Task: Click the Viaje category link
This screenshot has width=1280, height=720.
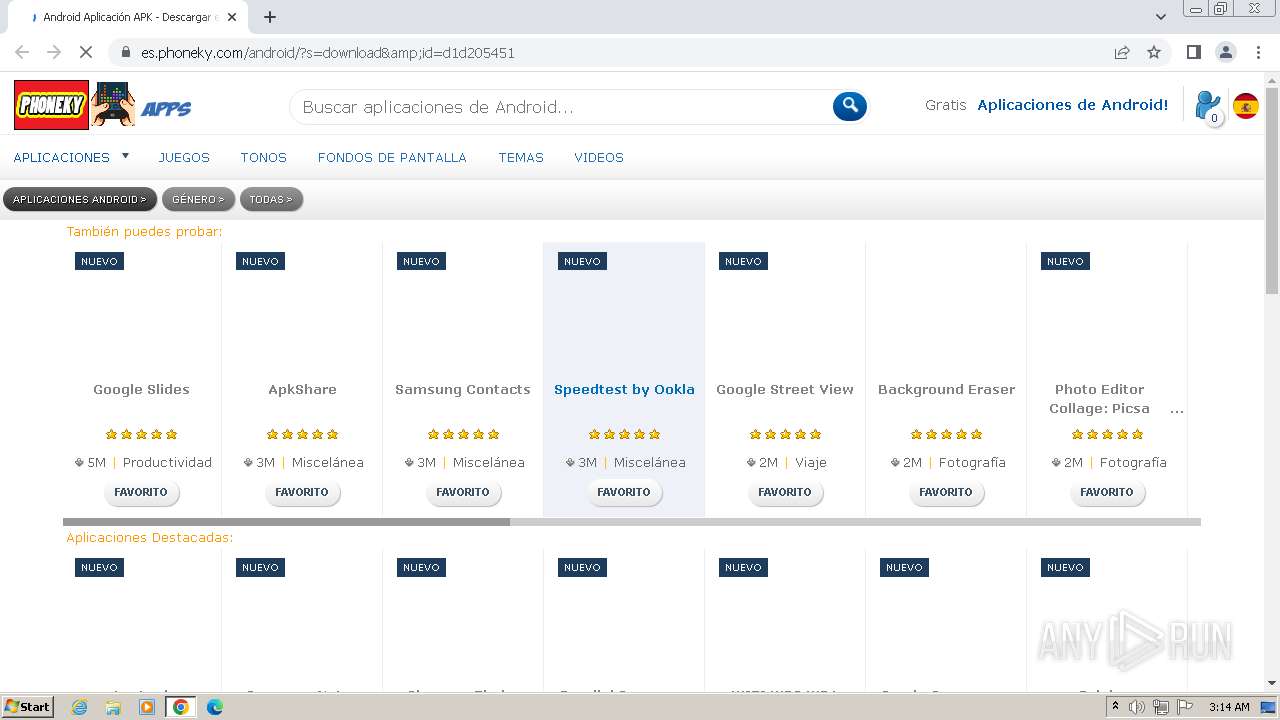Action: [811, 462]
